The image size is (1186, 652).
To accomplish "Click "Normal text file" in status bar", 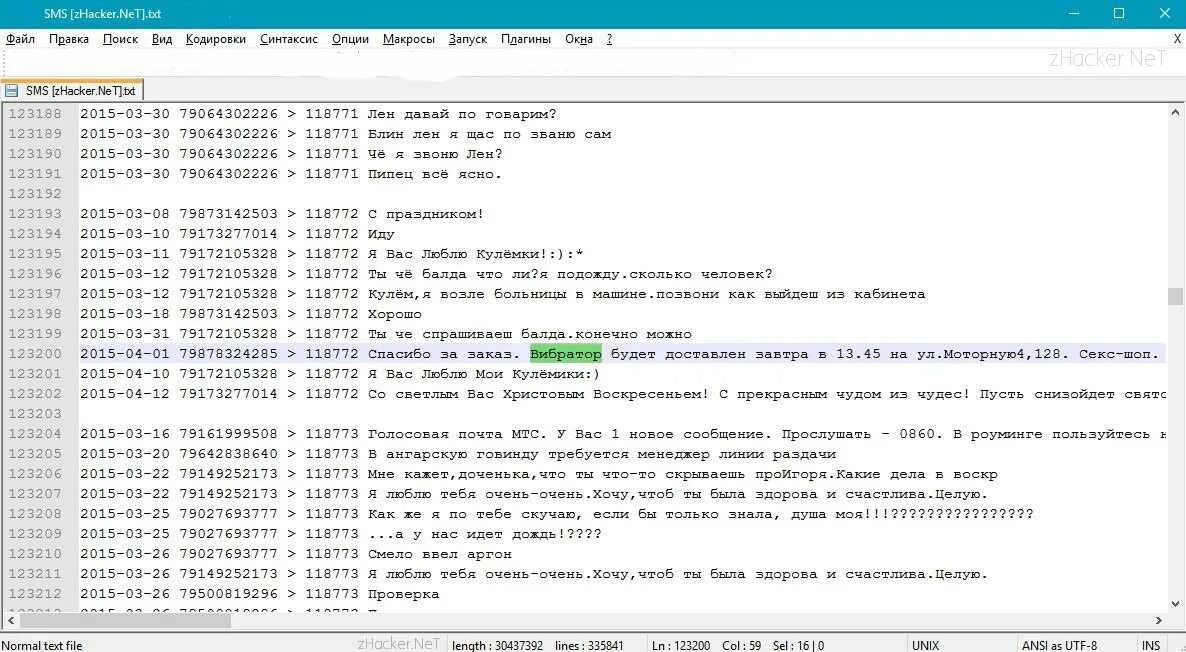I will (x=42, y=645).
